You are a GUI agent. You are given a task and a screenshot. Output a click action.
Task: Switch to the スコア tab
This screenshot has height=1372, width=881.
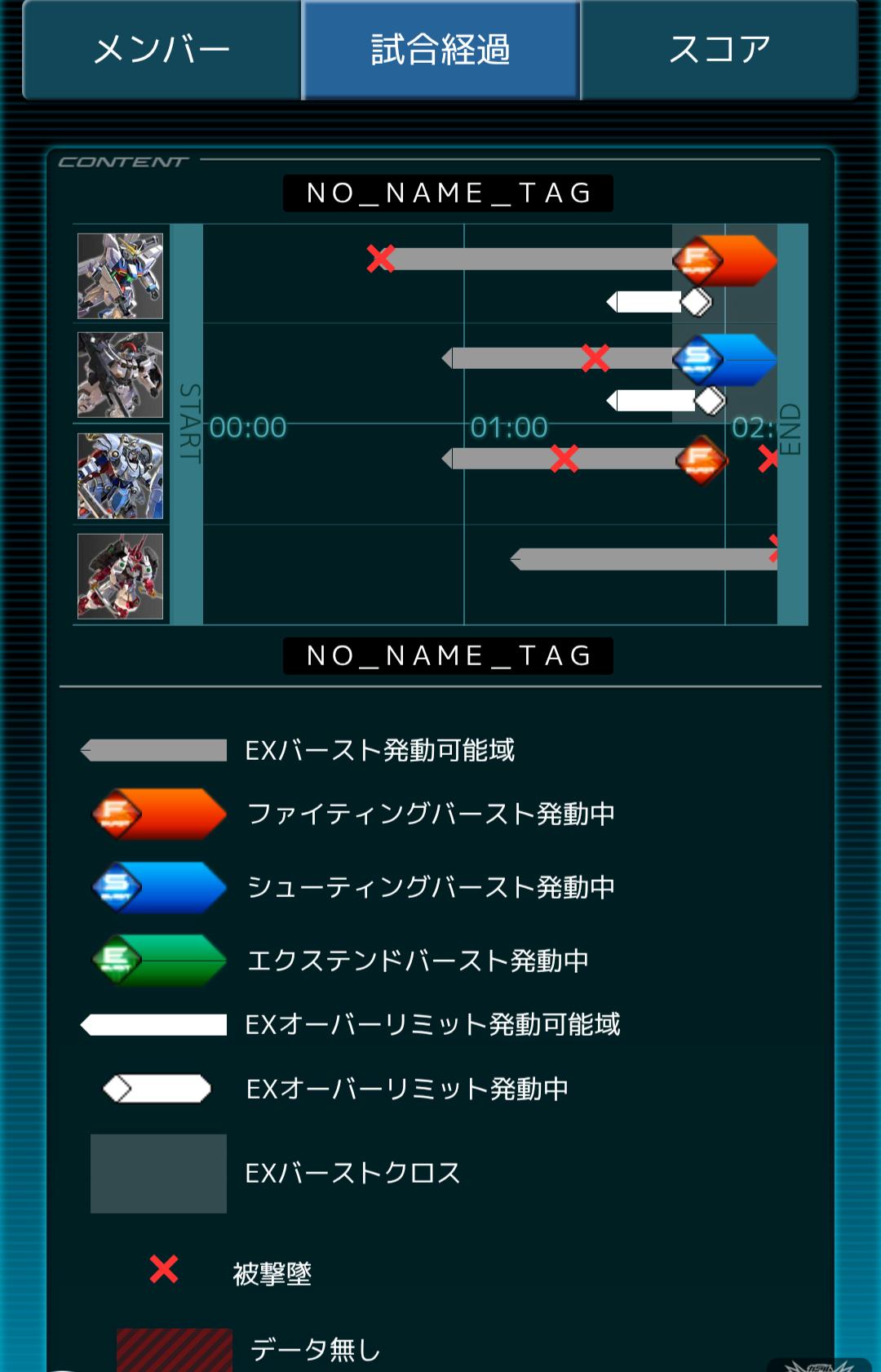tap(719, 50)
